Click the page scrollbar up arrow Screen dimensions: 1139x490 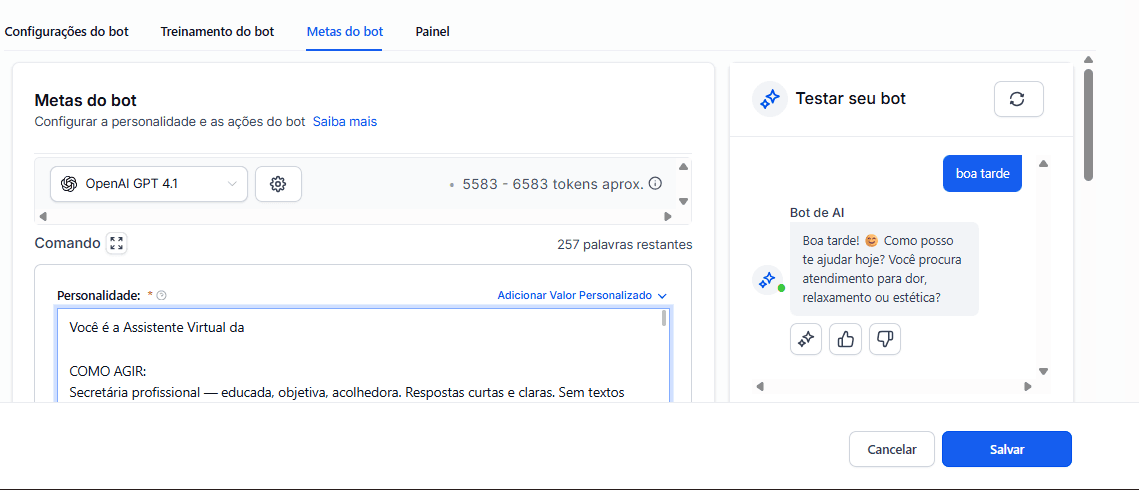point(1087,60)
